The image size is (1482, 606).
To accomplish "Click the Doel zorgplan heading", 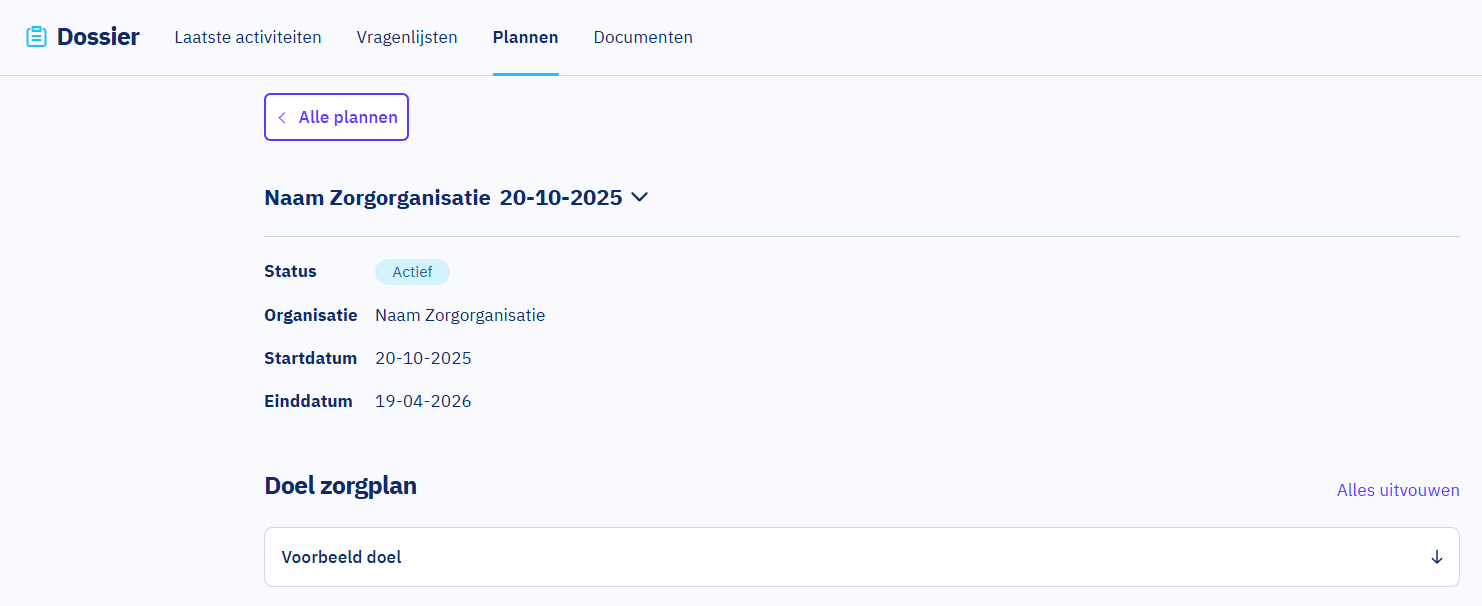I will click(x=340, y=486).
